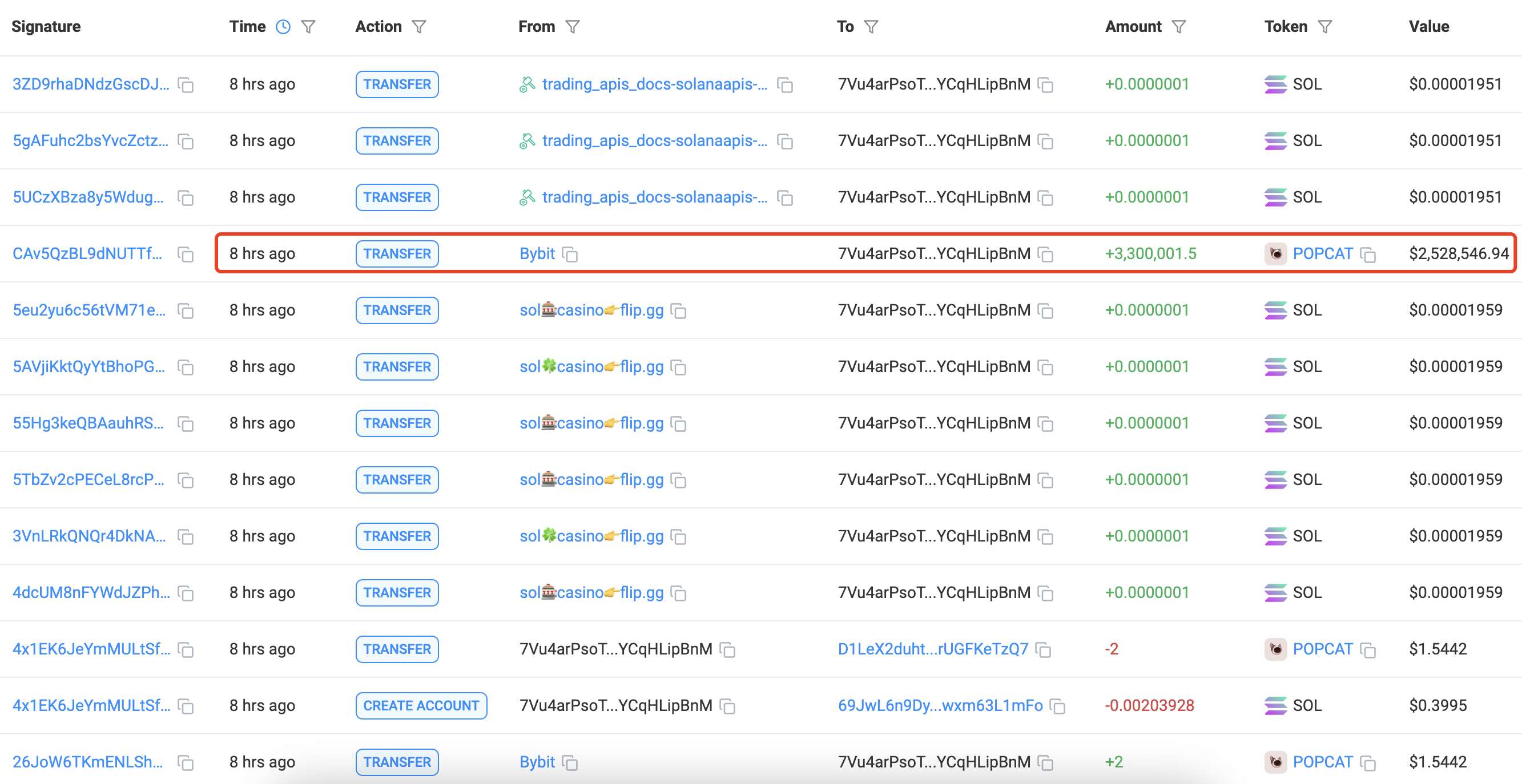Copy From address in 3ZD9rhaDNdzGscDJ row
Screen dimensions: 1522x784
coord(784,85)
